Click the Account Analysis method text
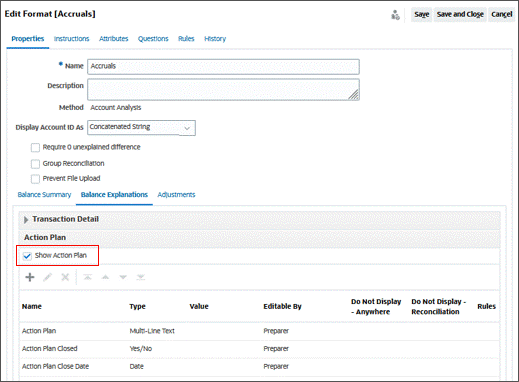 pos(116,108)
